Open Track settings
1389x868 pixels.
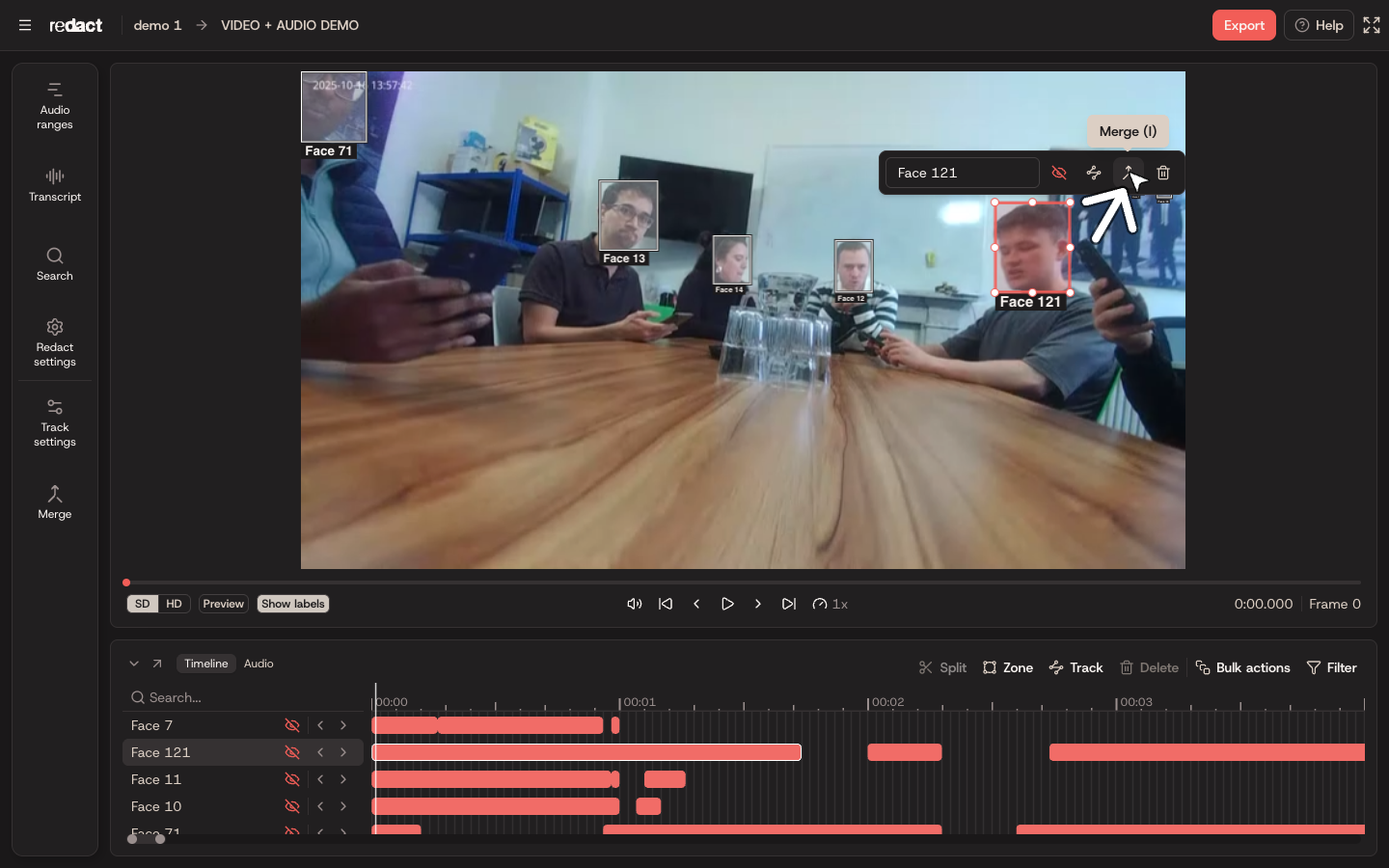(x=55, y=422)
